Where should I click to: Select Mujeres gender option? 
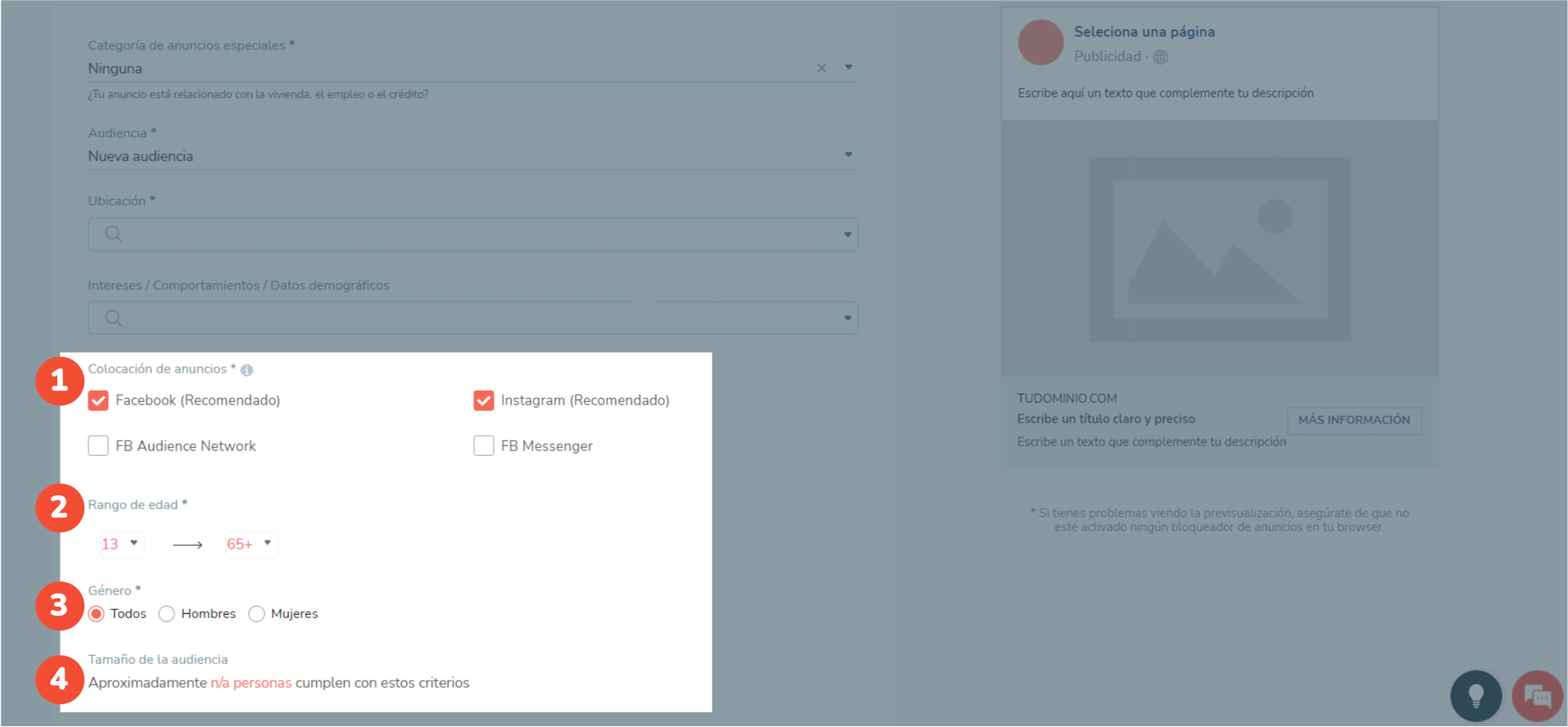pyautogui.click(x=256, y=614)
